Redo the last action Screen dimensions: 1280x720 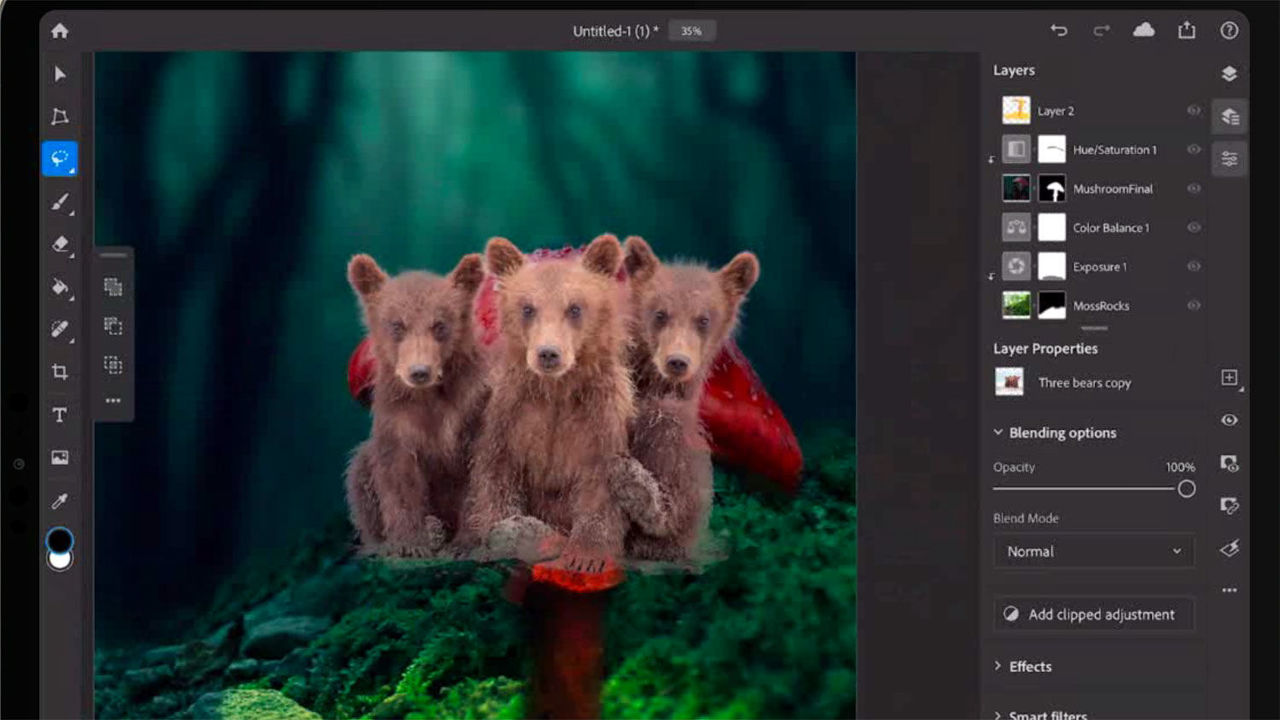tap(1101, 31)
